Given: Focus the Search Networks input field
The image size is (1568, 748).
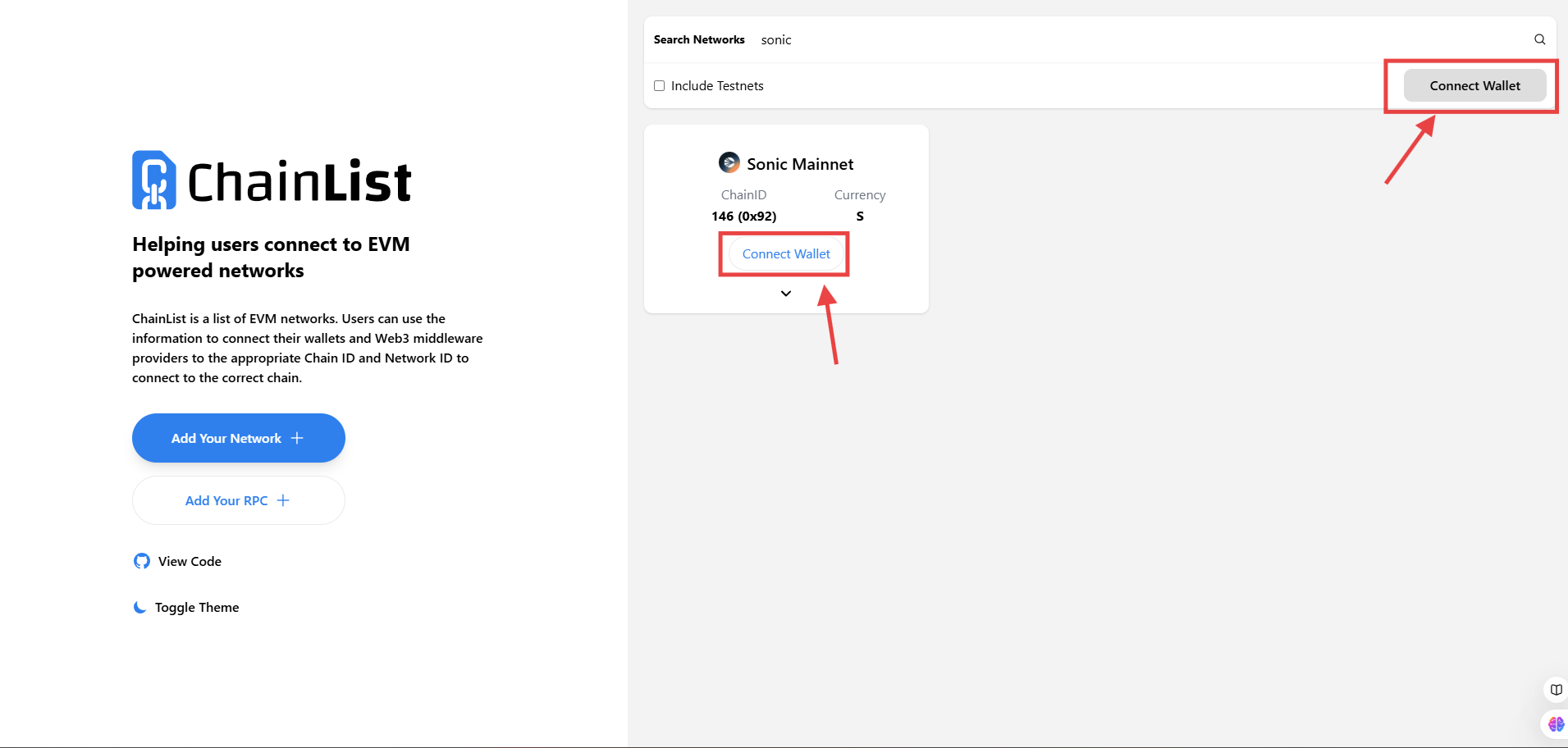Looking at the screenshot, I should 1141,39.
